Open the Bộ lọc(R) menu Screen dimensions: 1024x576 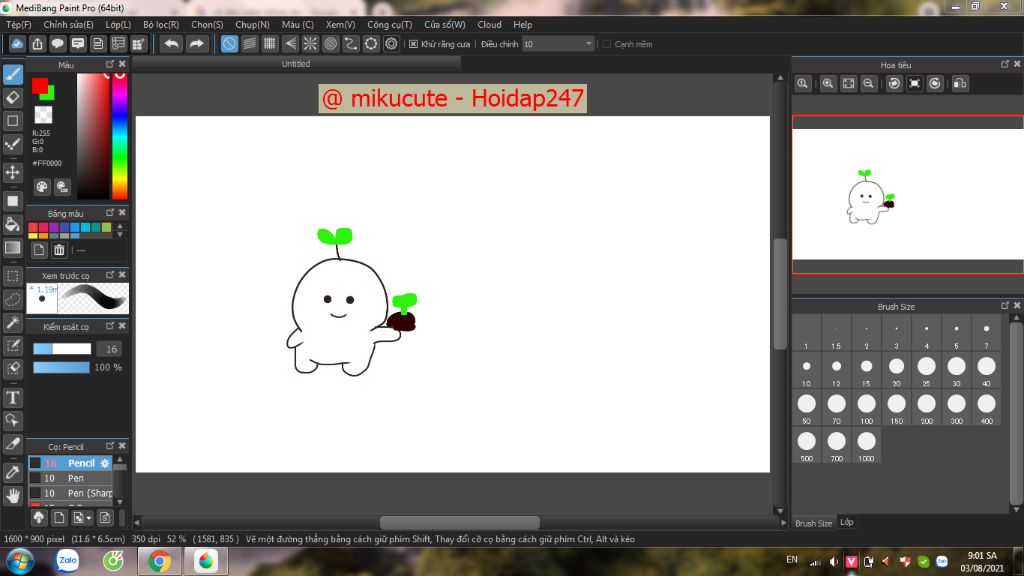click(x=161, y=25)
